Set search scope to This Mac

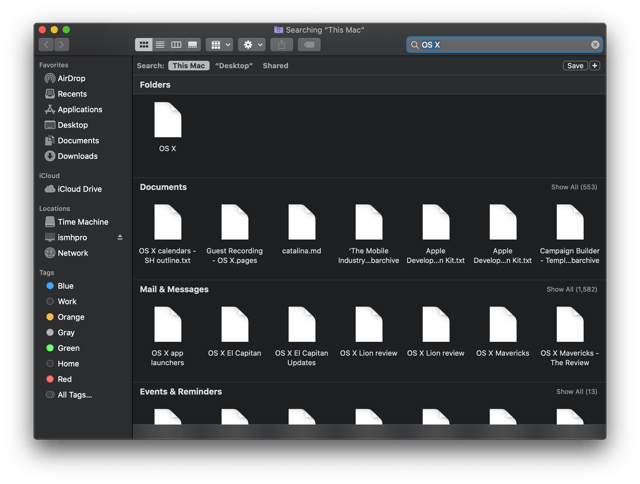point(189,66)
